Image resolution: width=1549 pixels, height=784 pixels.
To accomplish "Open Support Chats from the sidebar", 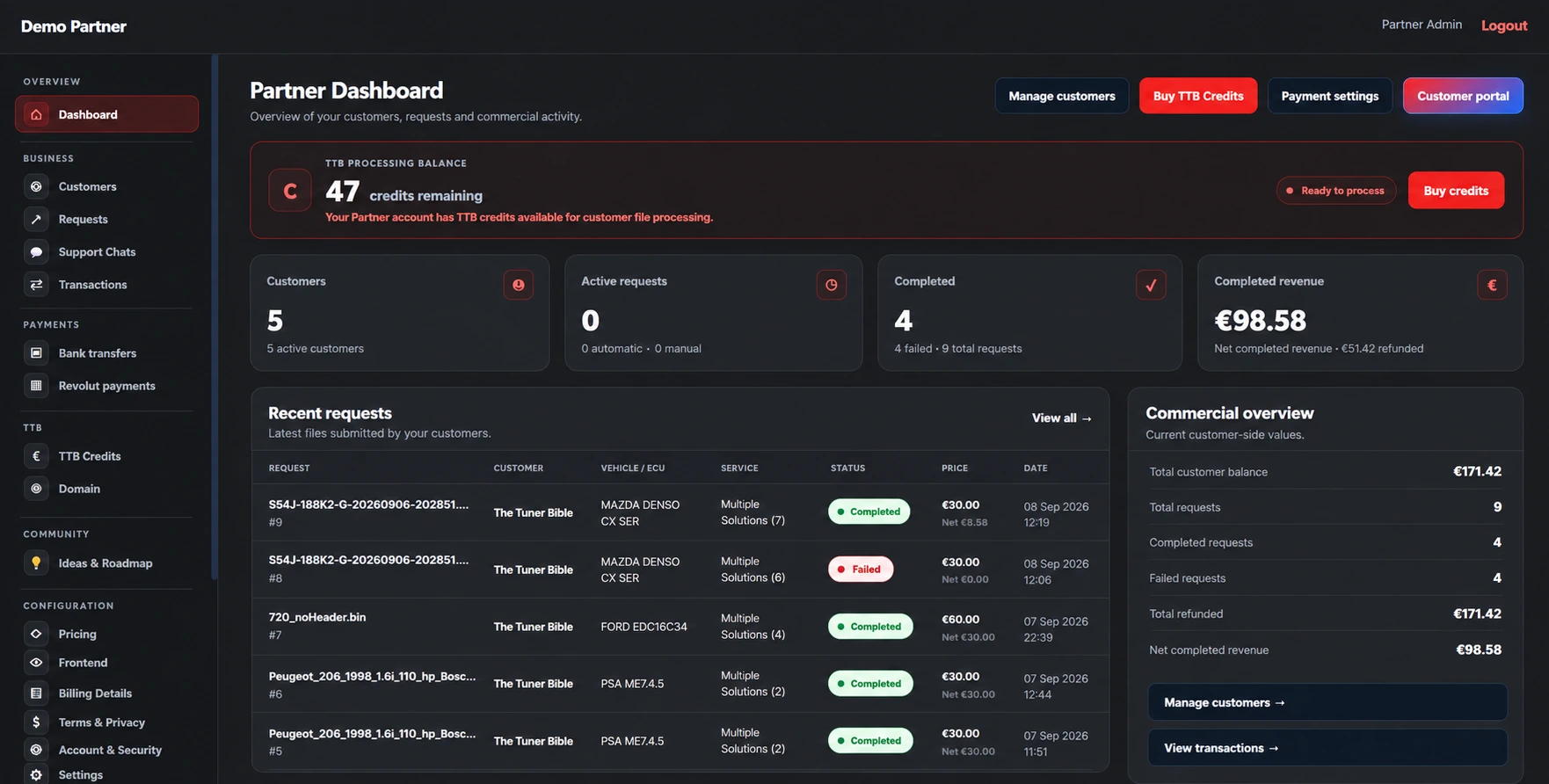I will pos(106,252).
